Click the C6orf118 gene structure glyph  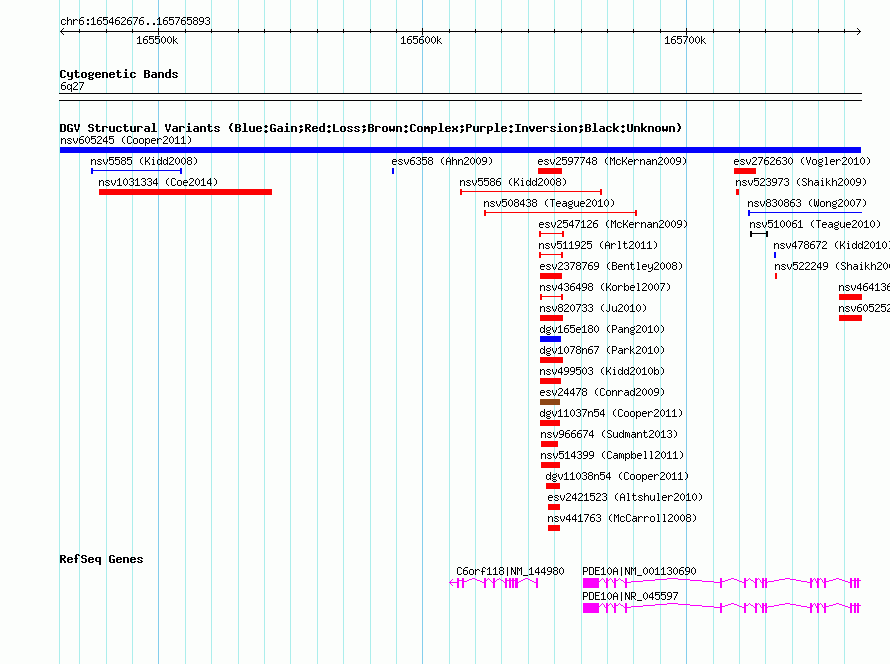coord(493,583)
